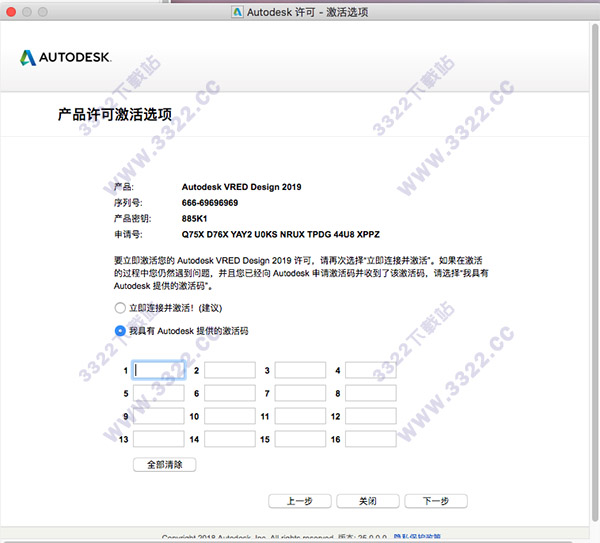Click product name Autodesk VRED Design 2019

tap(241, 187)
